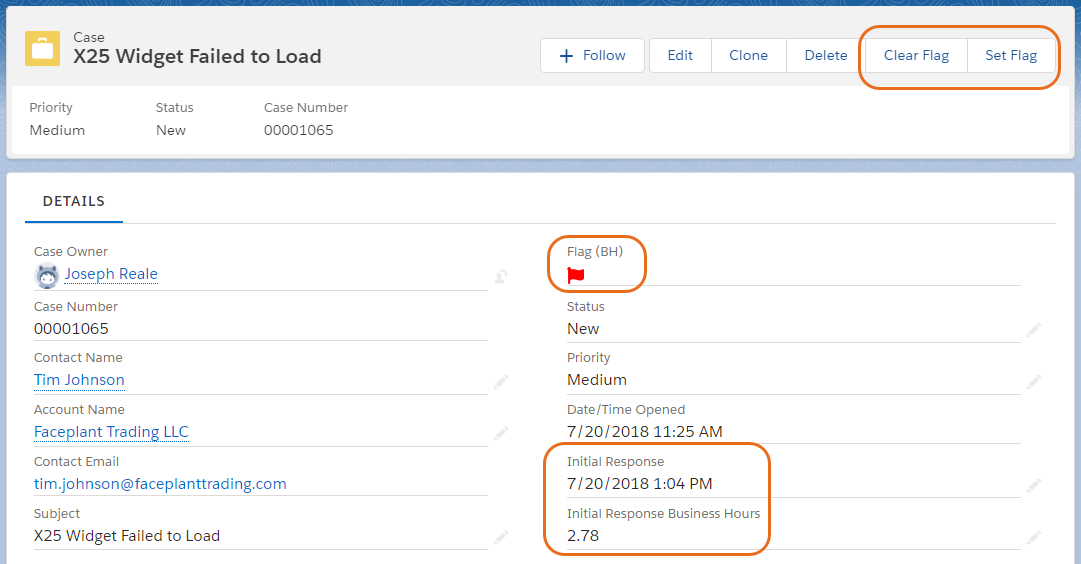The height and width of the screenshot is (564, 1081).
Task: Delete the case
Action: pyautogui.click(x=826, y=55)
